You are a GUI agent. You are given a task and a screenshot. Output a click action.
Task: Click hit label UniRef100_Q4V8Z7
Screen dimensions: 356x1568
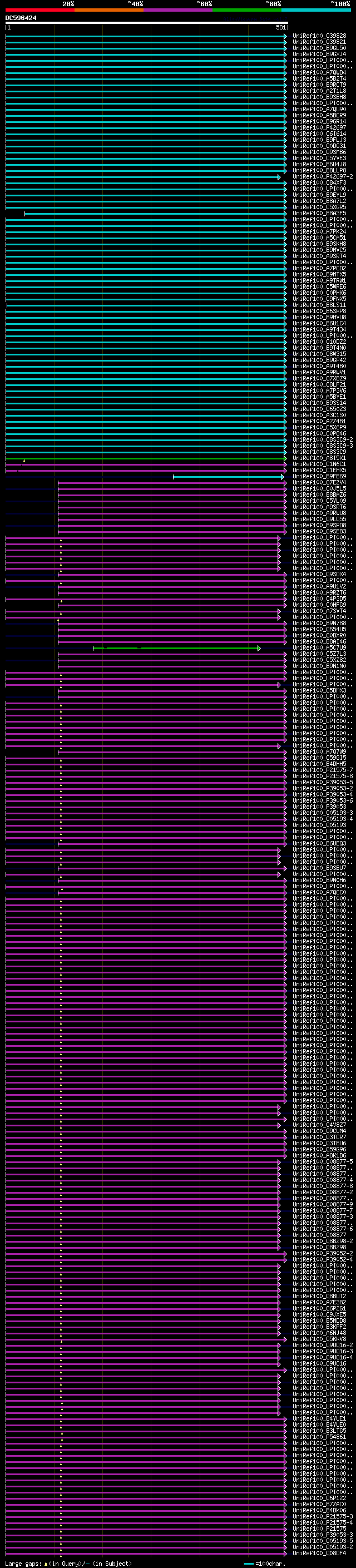coord(319,1125)
